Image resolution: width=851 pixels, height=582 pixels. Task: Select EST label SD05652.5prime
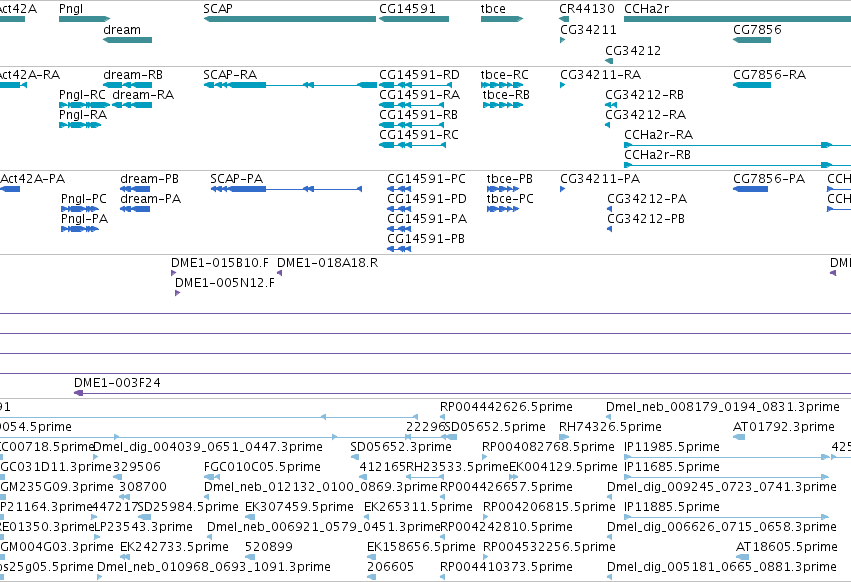(495, 427)
